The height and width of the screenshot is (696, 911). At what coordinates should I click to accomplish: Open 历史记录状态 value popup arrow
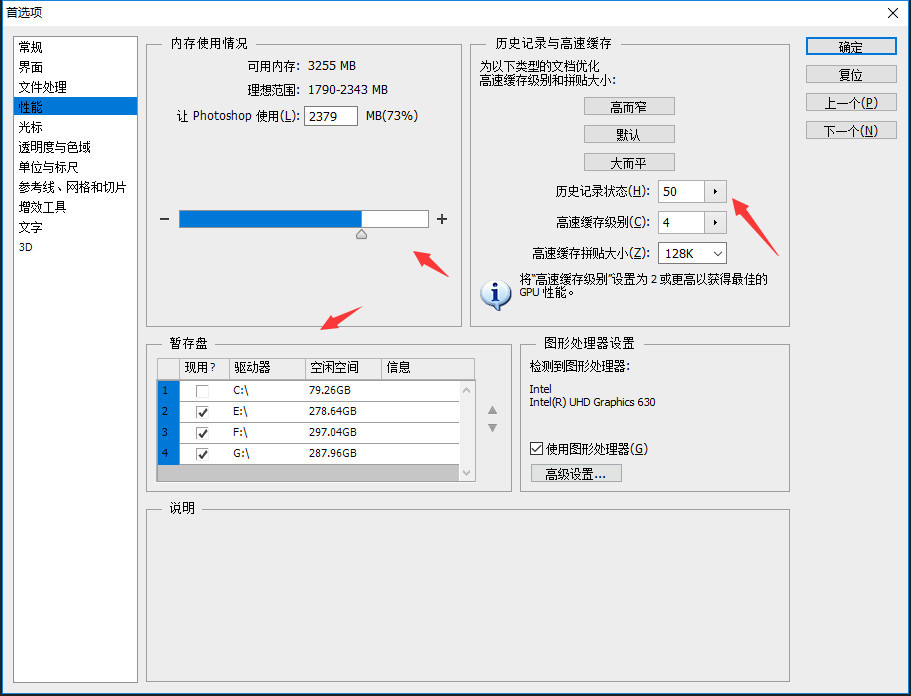tap(715, 191)
